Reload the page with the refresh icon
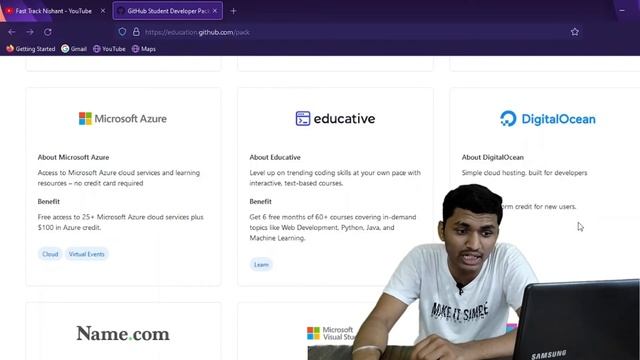Viewport: 640px width, 360px height. pyautogui.click(x=48, y=32)
